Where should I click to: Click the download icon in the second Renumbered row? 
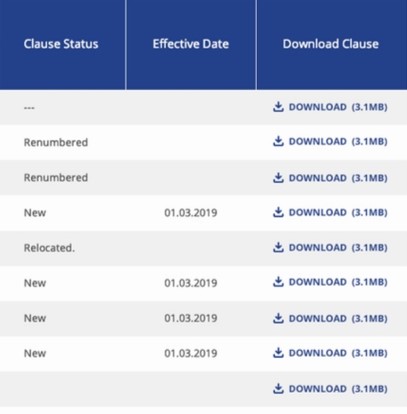(278, 178)
